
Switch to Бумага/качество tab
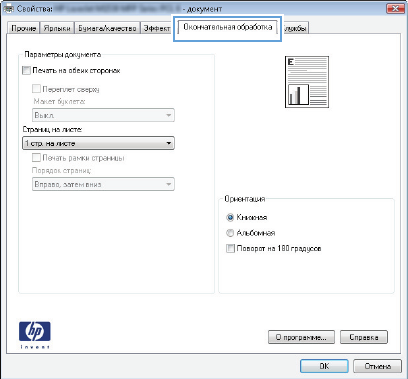pyautogui.click(x=107, y=28)
